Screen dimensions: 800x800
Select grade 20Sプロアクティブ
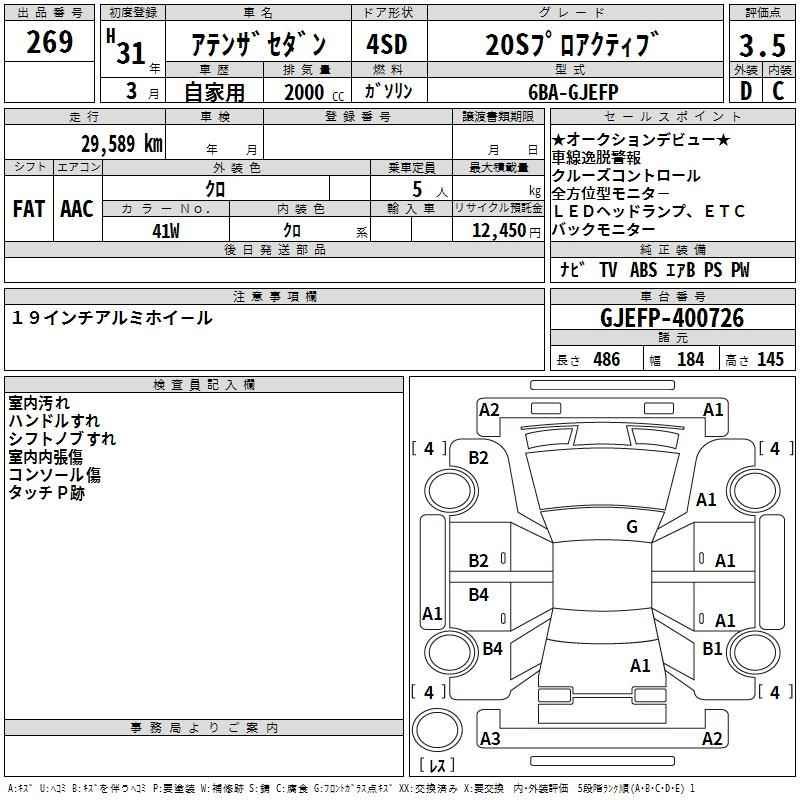(572, 44)
